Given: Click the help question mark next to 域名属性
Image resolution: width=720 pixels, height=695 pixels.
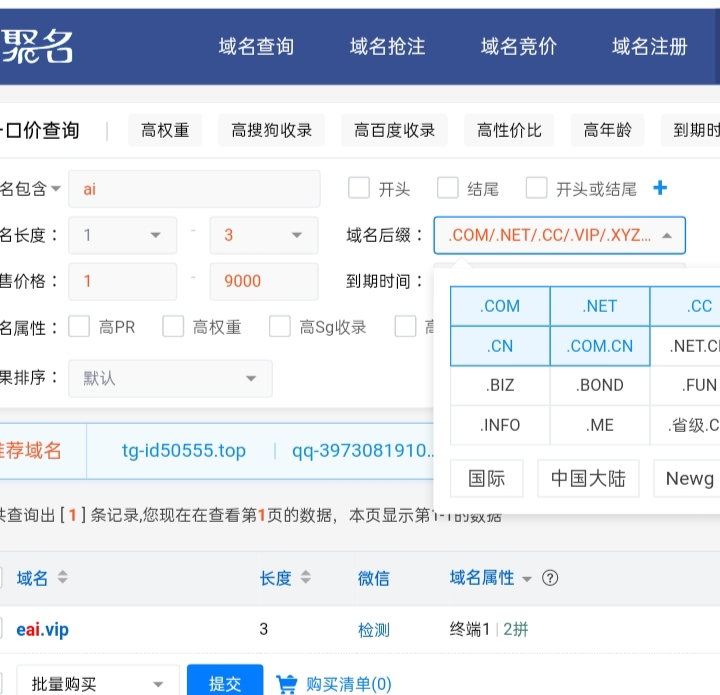Looking at the screenshot, I should 549,578.
